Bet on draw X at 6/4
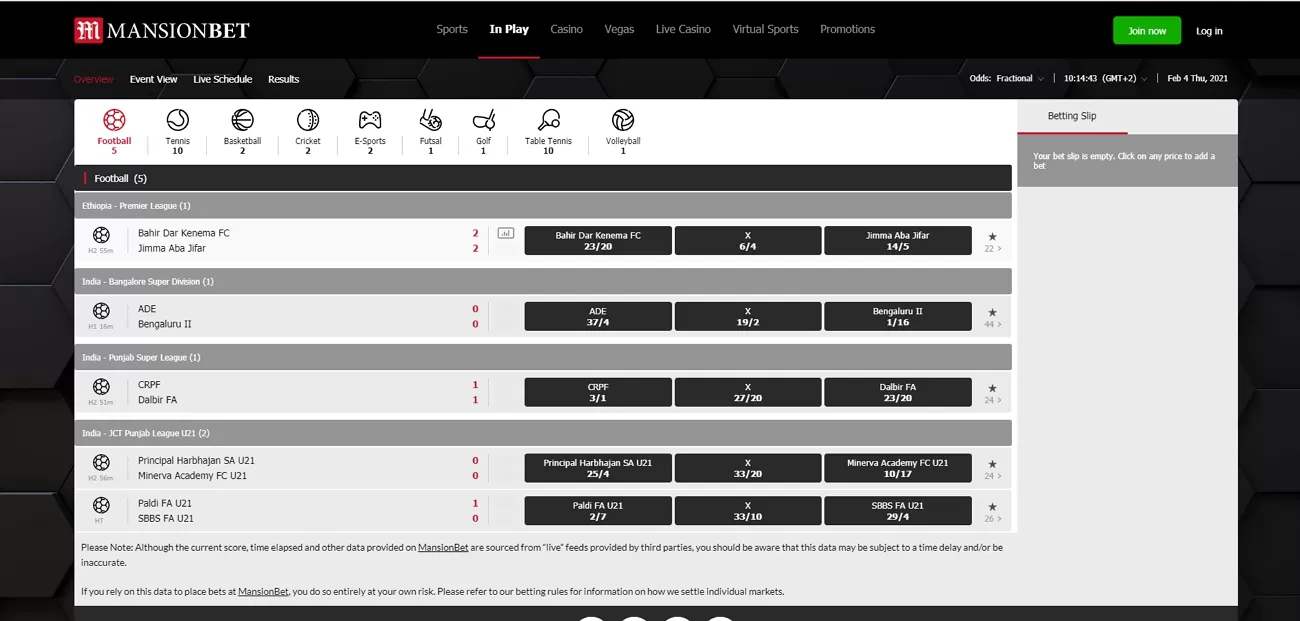1300x621 pixels. 748,240
